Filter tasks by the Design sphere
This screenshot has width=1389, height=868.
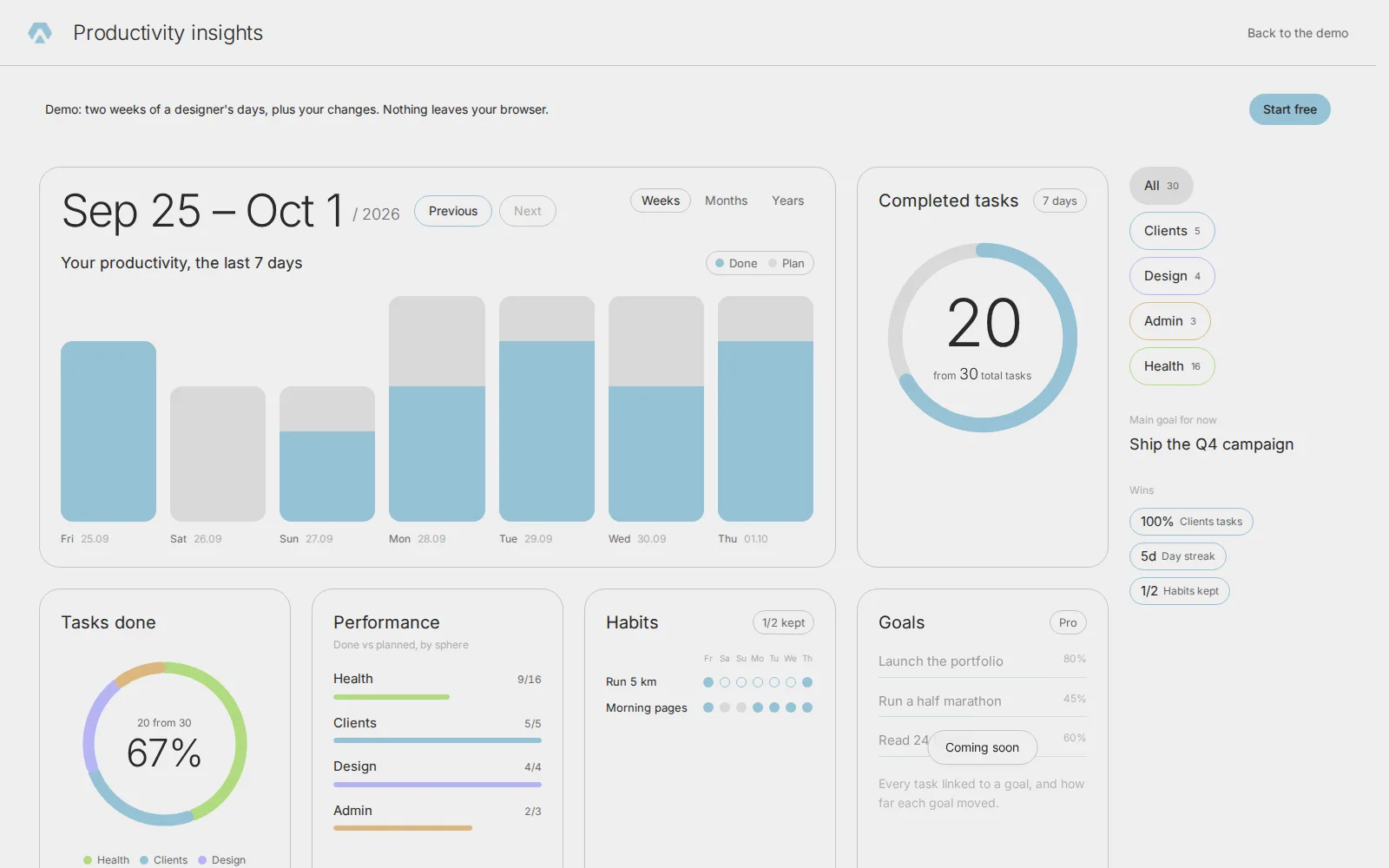tap(1172, 276)
